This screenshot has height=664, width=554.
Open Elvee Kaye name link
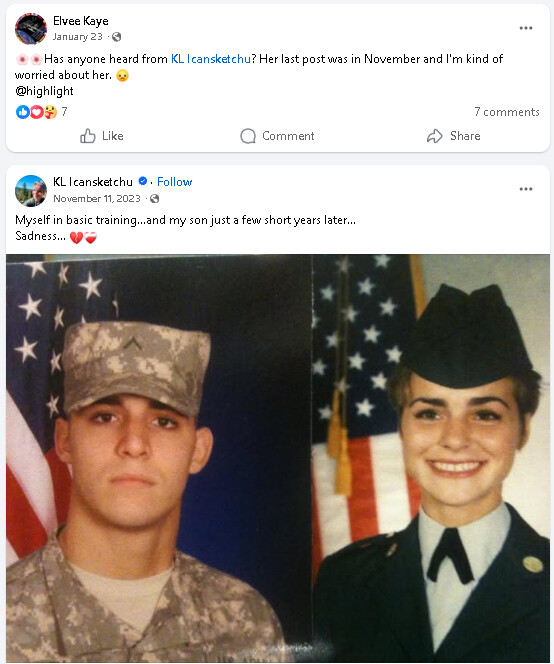(80, 21)
